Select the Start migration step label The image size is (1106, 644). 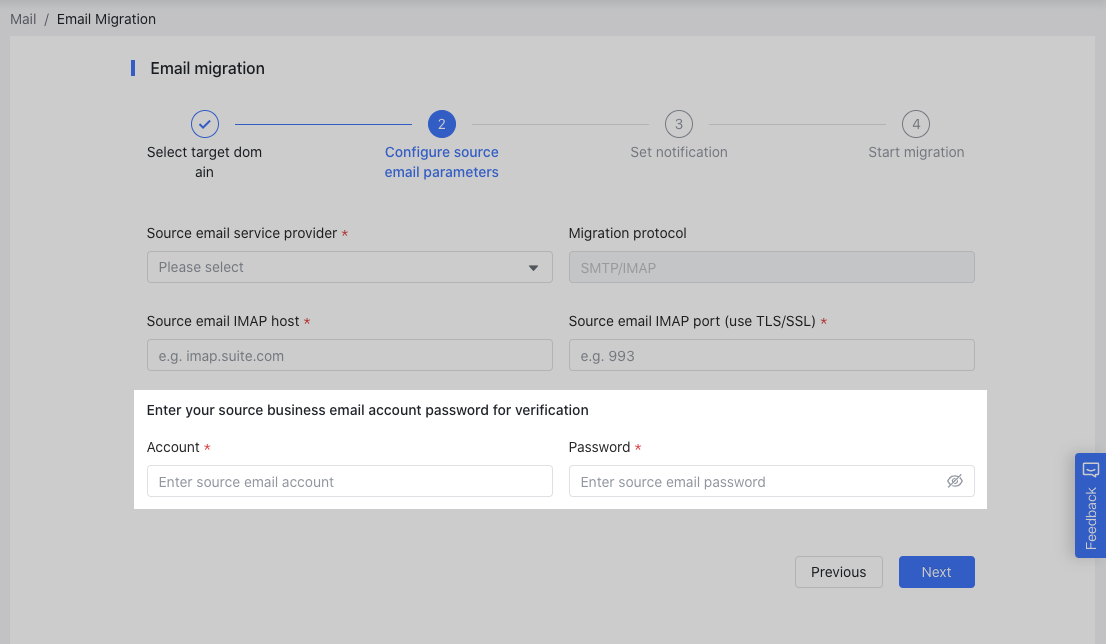click(915, 152)
